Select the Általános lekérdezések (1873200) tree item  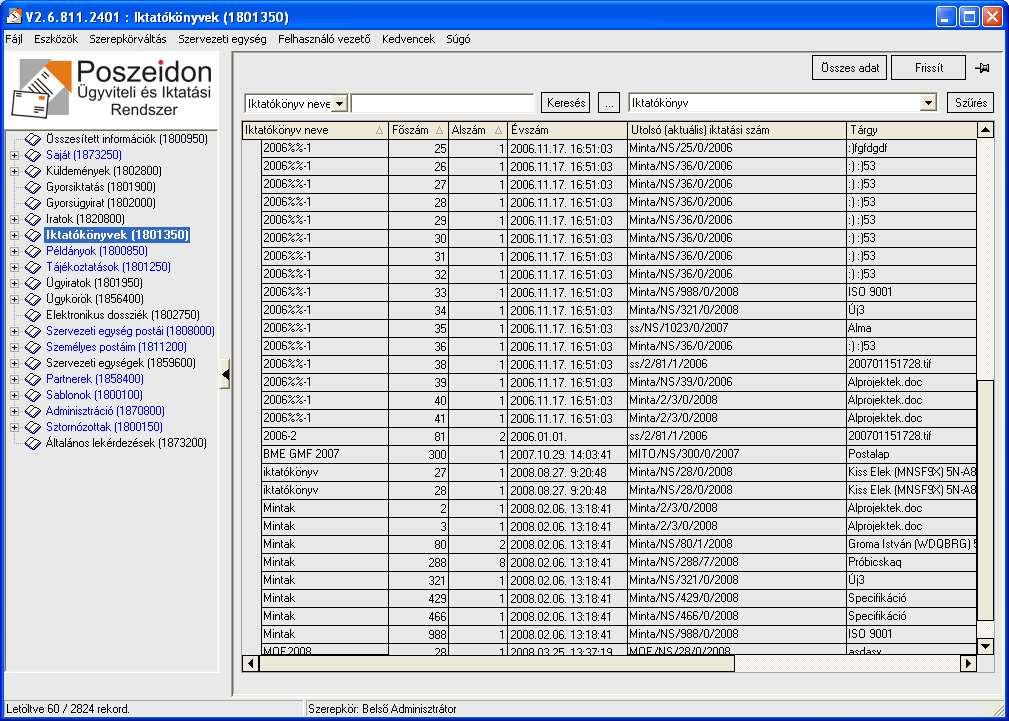[126, 444]
